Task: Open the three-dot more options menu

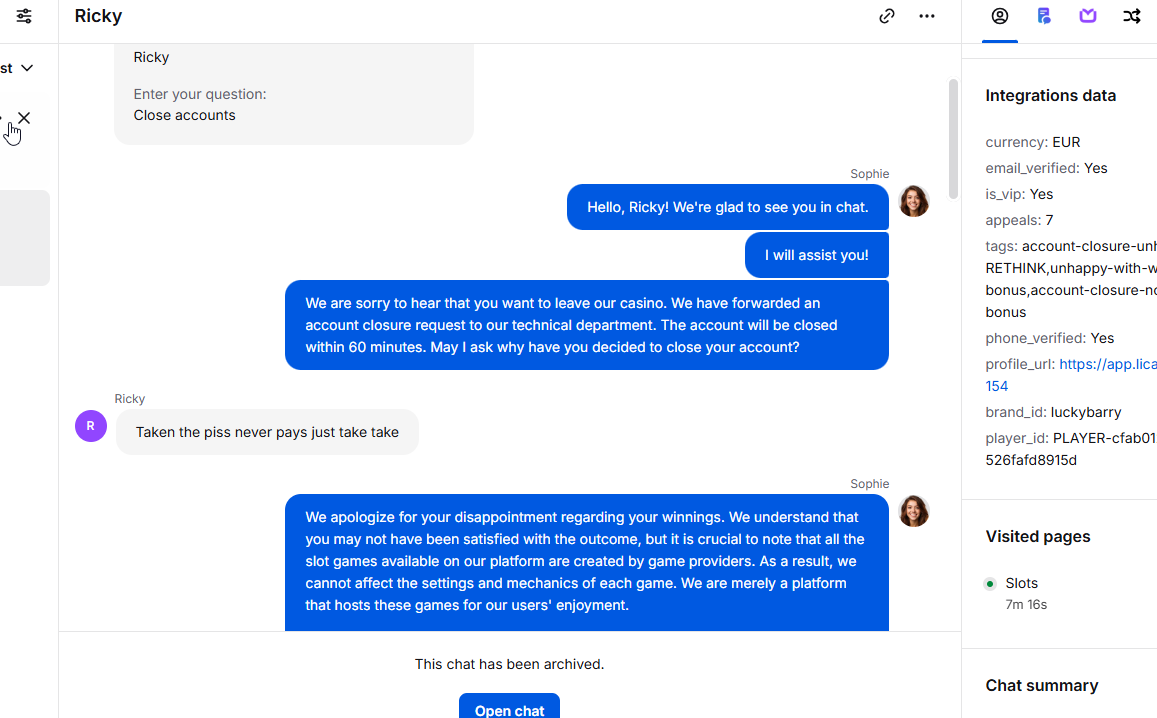Action: [x=927, y=16]
